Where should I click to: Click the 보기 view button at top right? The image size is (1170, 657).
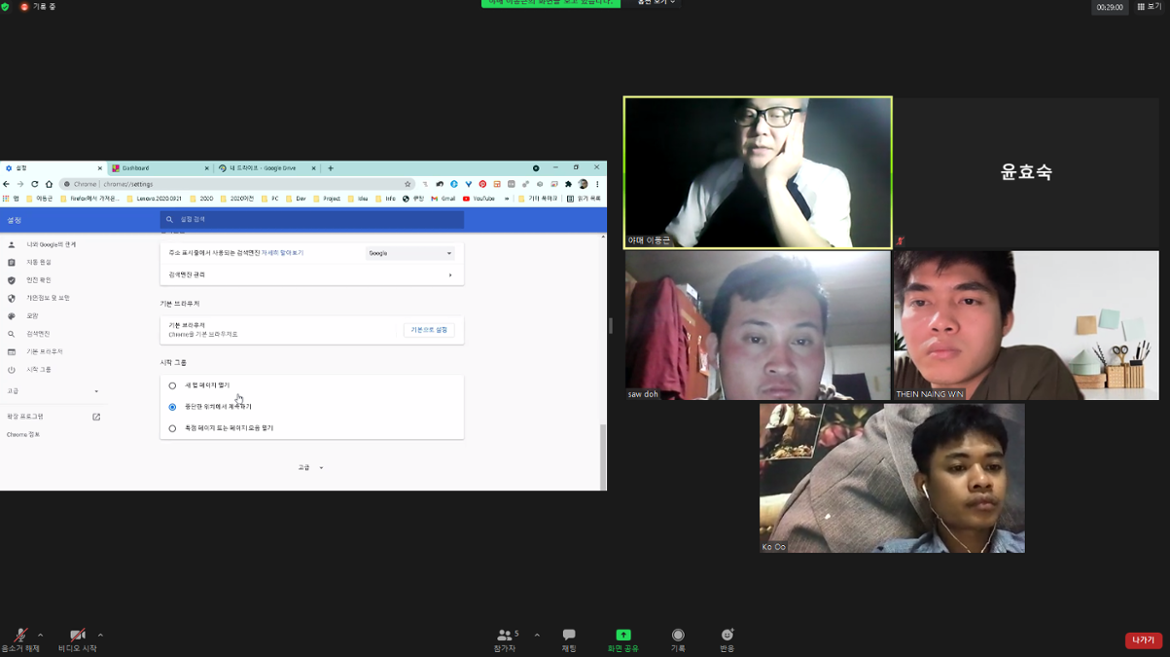click(1149, 7)
